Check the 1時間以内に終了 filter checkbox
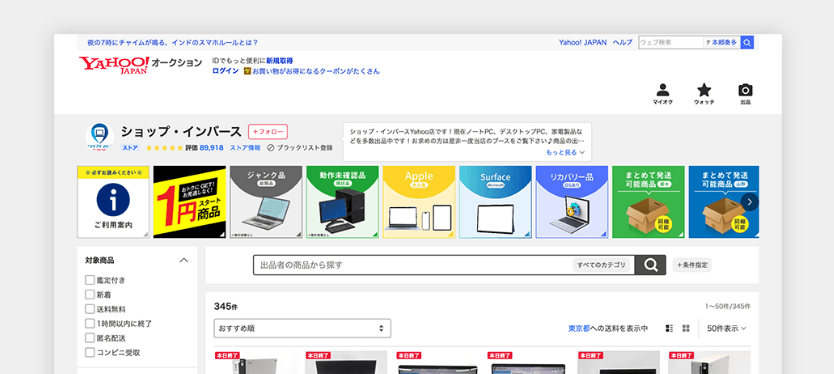834x374 pixels. coord(90,323)
